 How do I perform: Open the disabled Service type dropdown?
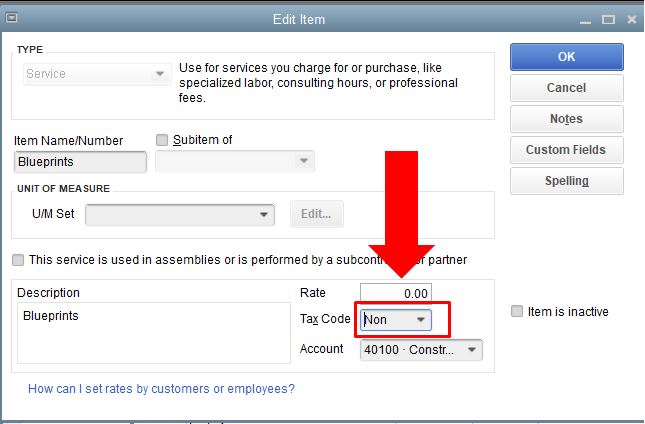click(97, 74)
